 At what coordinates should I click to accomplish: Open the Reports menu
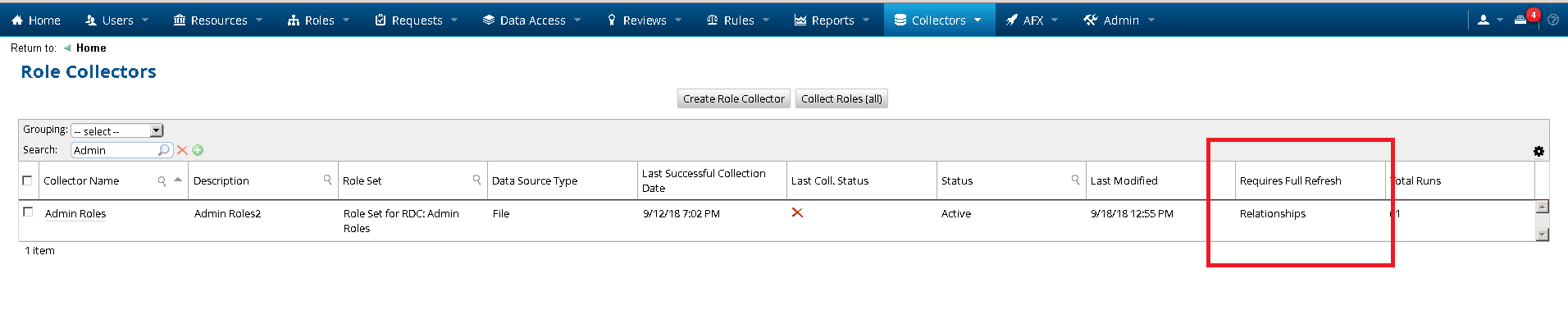[x=832, y=20]
